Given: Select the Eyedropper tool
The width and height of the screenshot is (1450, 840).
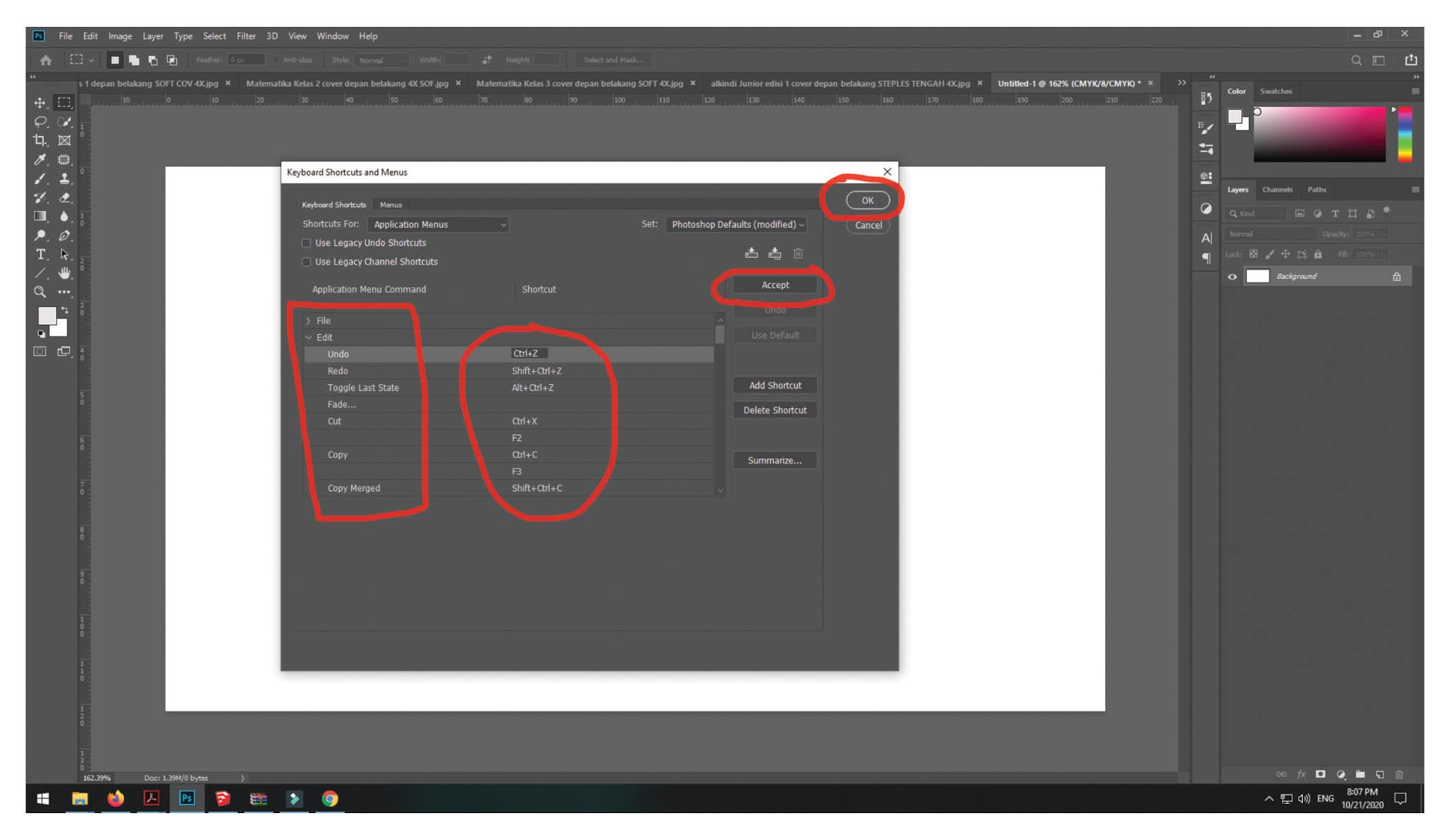Looking at the screenshot, I should (40, 159).
